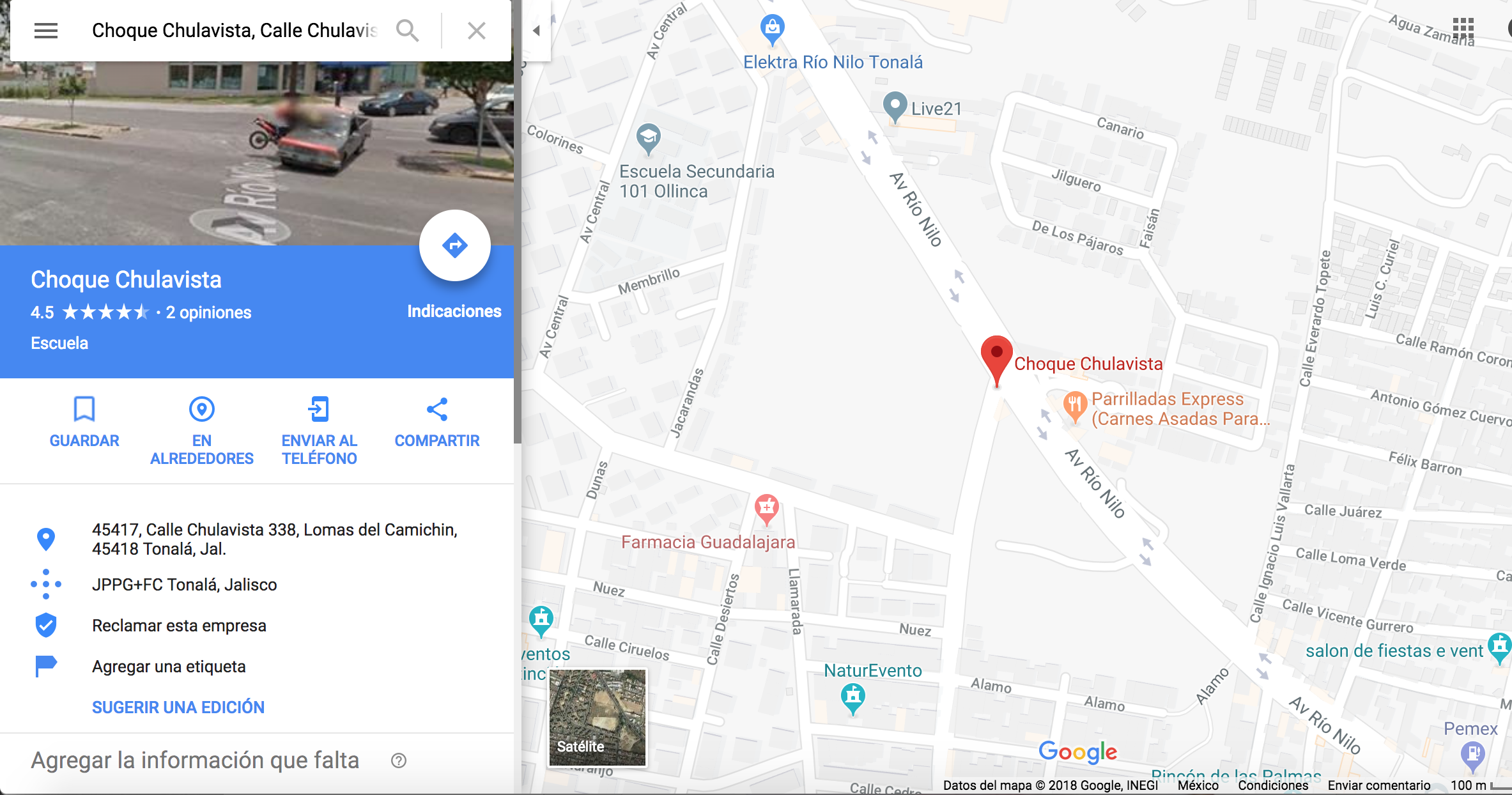Open the hamburger main menu

pos(46,31)
